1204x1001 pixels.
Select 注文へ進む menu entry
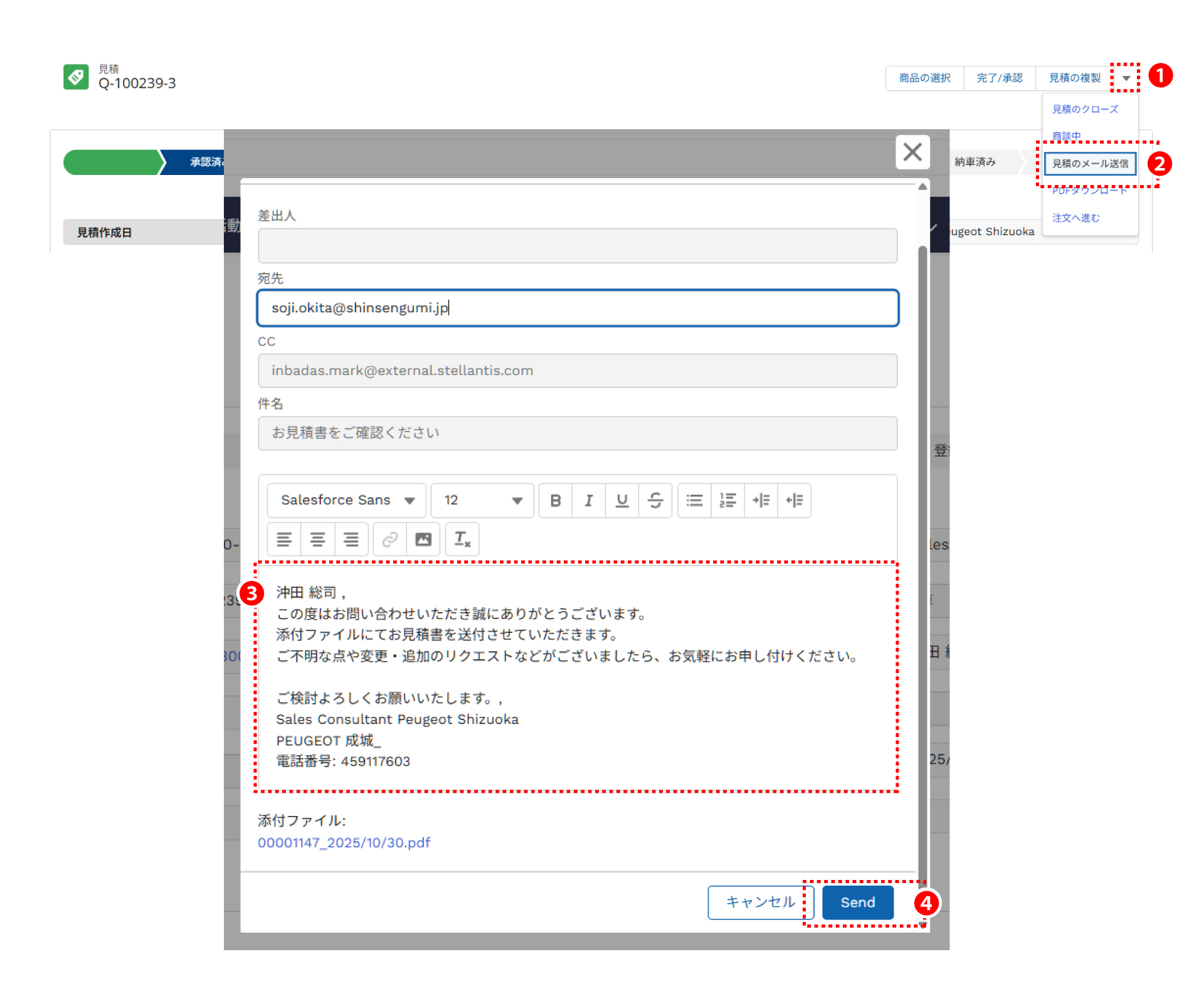1076,218
